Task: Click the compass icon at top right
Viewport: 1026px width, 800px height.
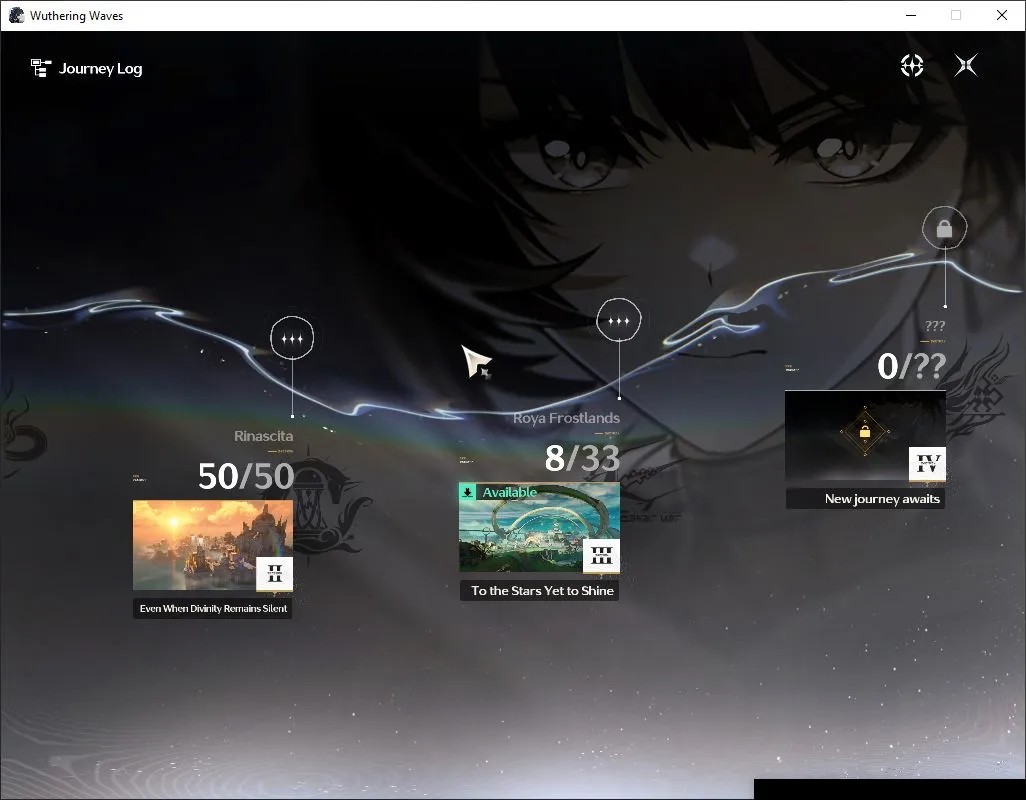Action: (x=911, y=65)
